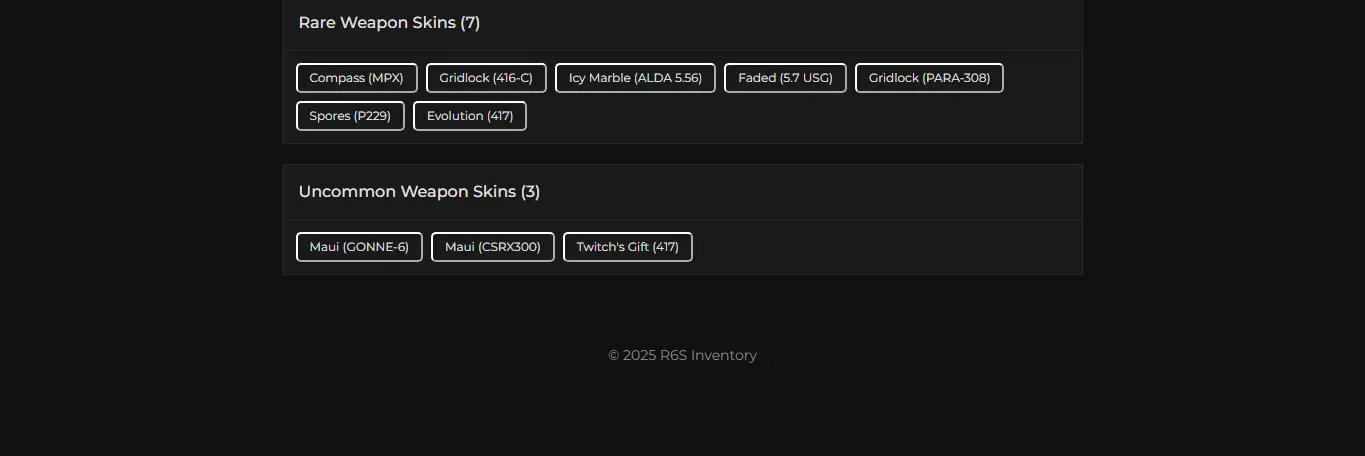This screenshot has width=1365, height=456.
Task: Click empty space right of Evolution (417) tag
Action: point(800,116)
